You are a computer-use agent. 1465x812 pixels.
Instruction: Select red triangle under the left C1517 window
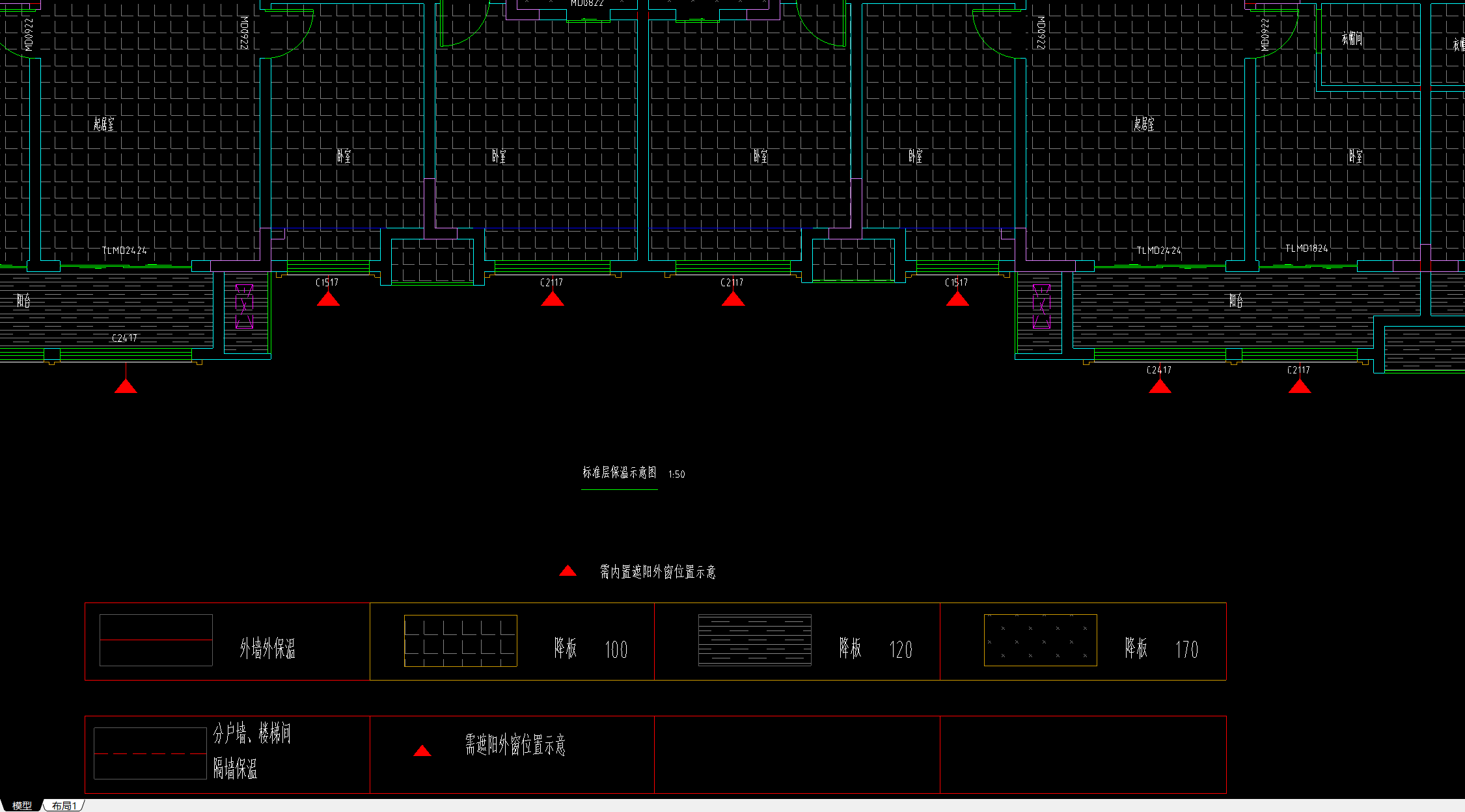pos(328,299)
